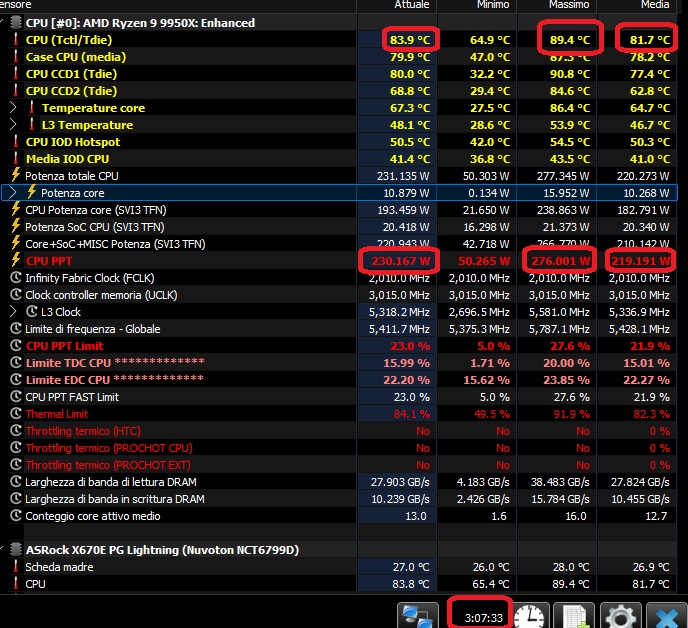Collapse the CPU [#0] AMD Ryzen 9 9950X group

[3, 22]
